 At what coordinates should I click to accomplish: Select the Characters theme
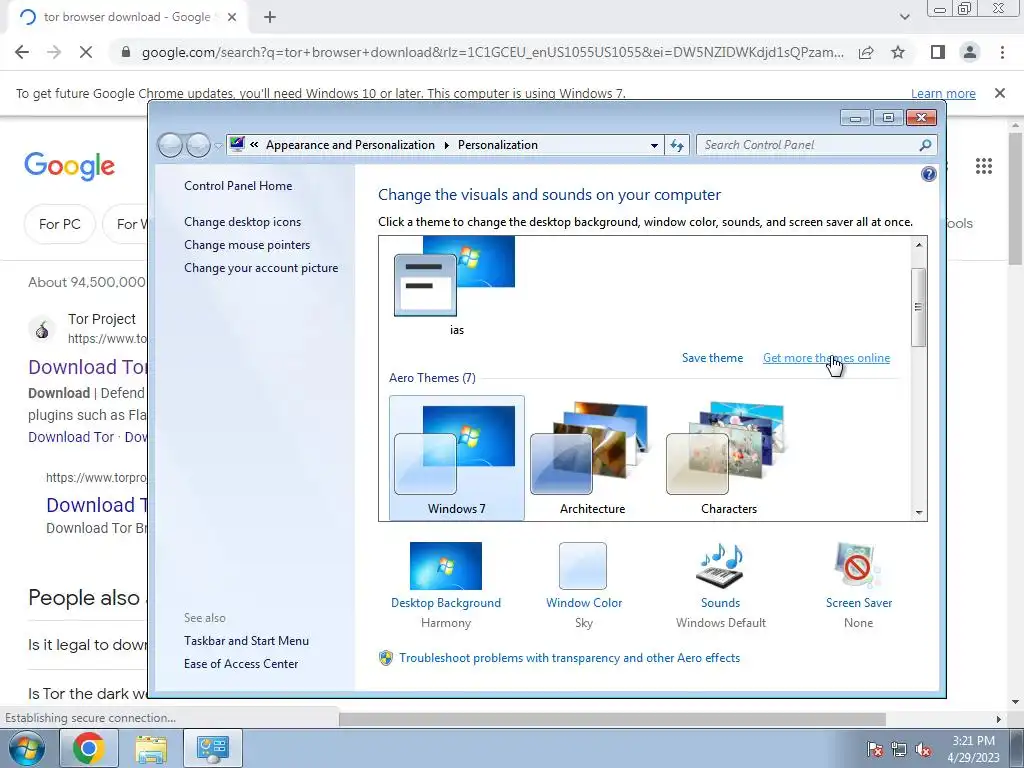pyautogui.click(x=729, y=457)
